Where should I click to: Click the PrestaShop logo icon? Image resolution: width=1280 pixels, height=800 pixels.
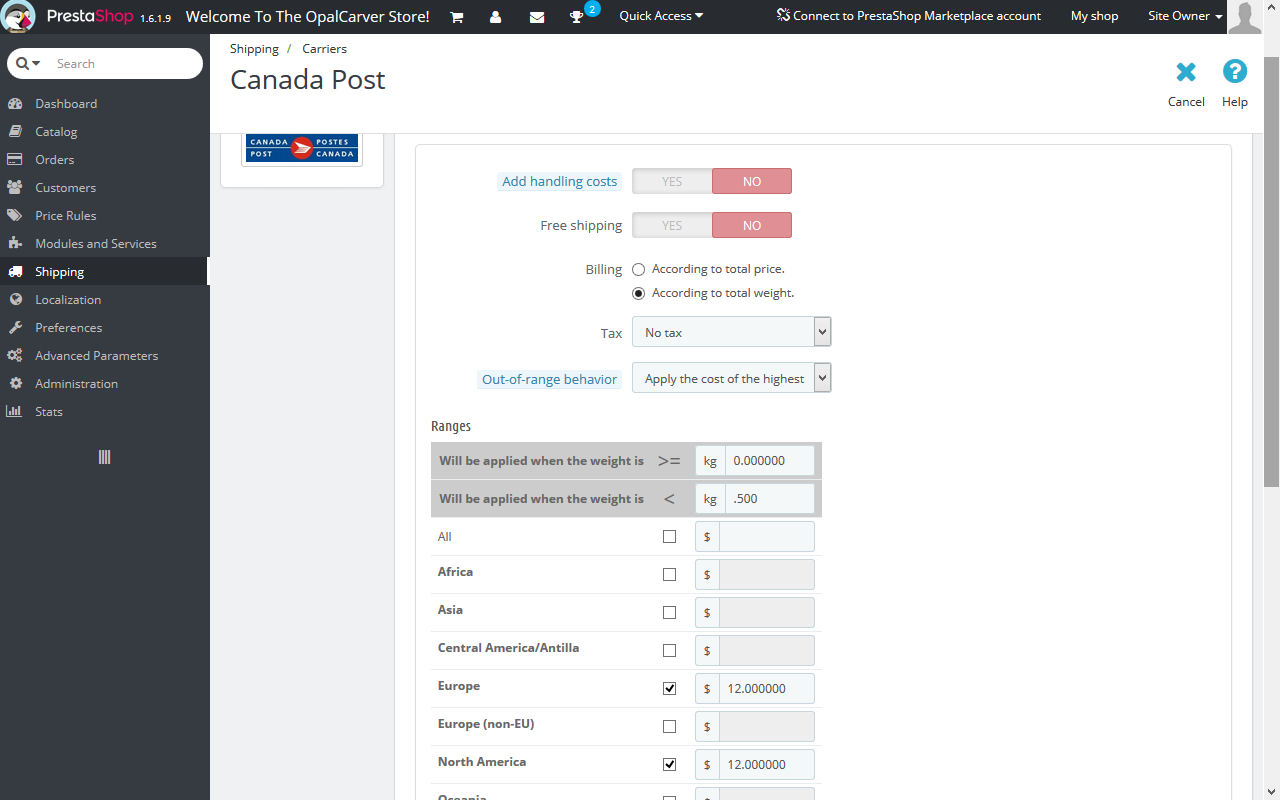tap(19, 16)
